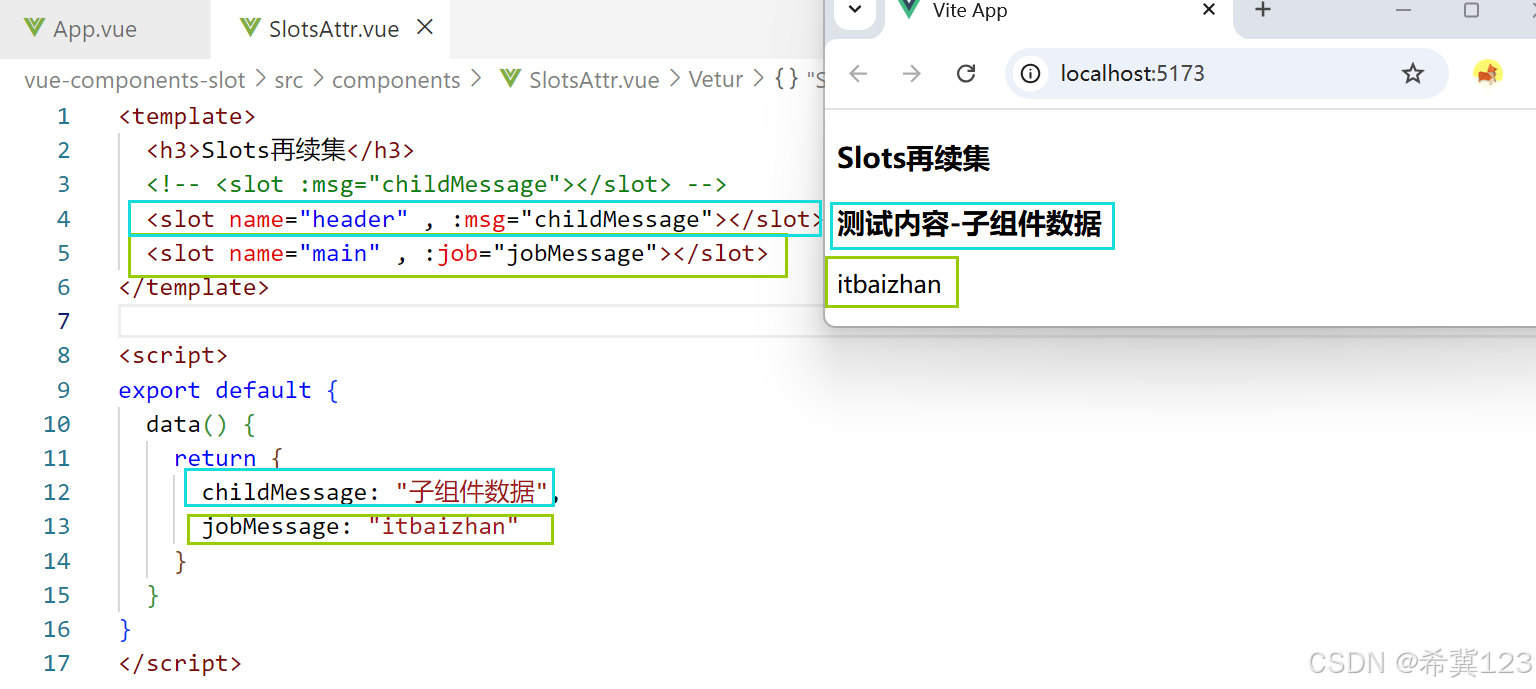The image size is (1536, 689).
Task: Click the name="header" attribute on line 4
Action: point(318,219)
